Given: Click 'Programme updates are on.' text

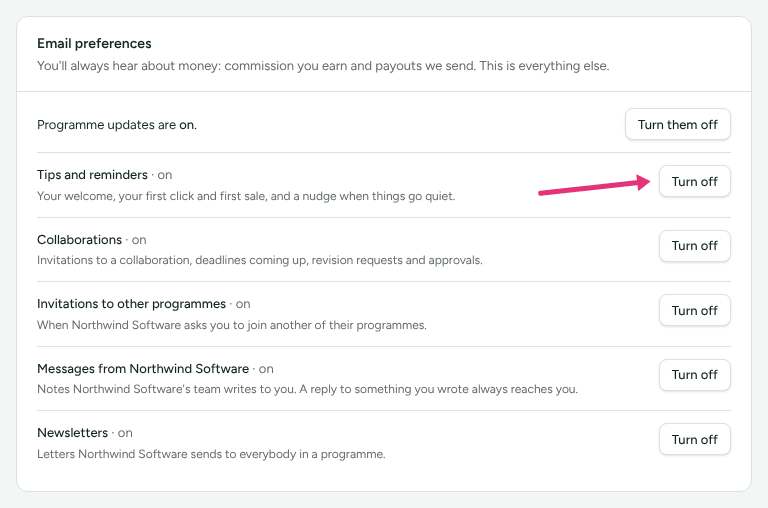Looking at the screenshot, I should pos(117,125).
